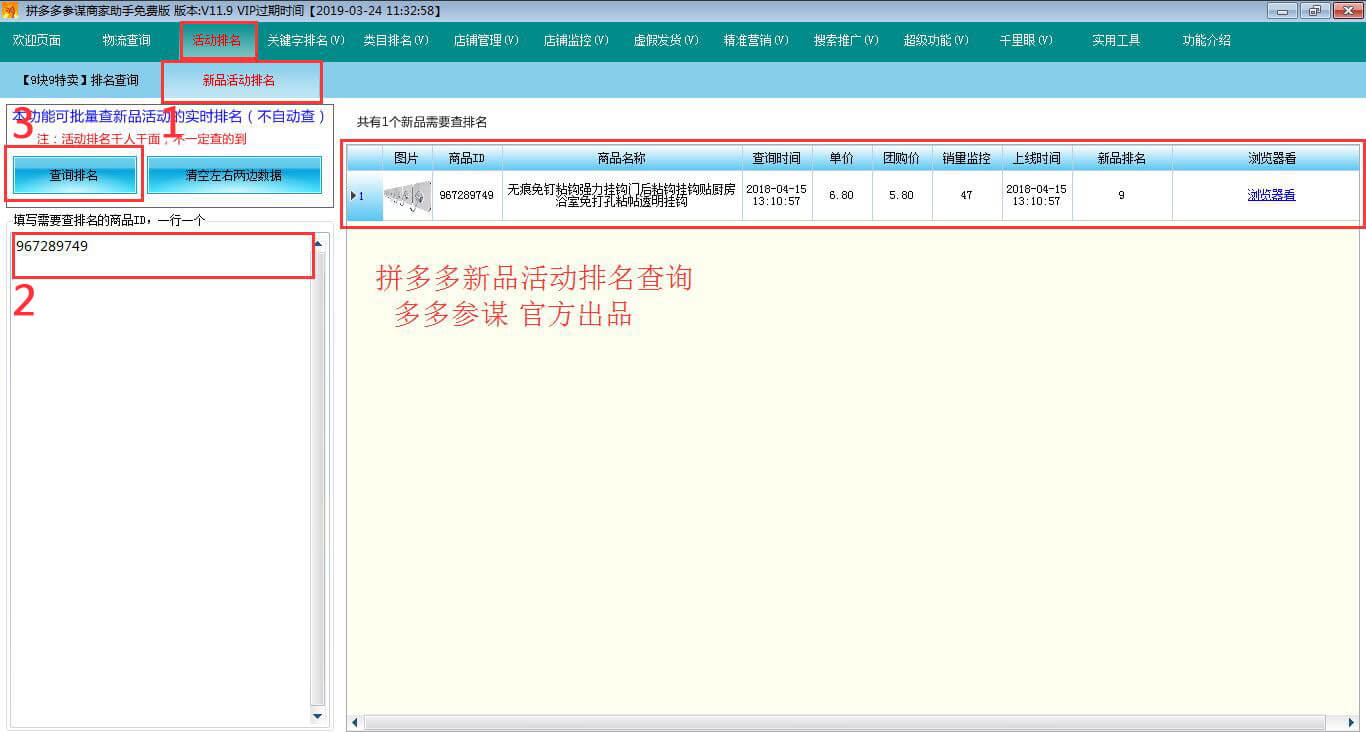Click the new product rank cell 9
The height and width of the screenshot is (732, 1366).
[1122, 196]
